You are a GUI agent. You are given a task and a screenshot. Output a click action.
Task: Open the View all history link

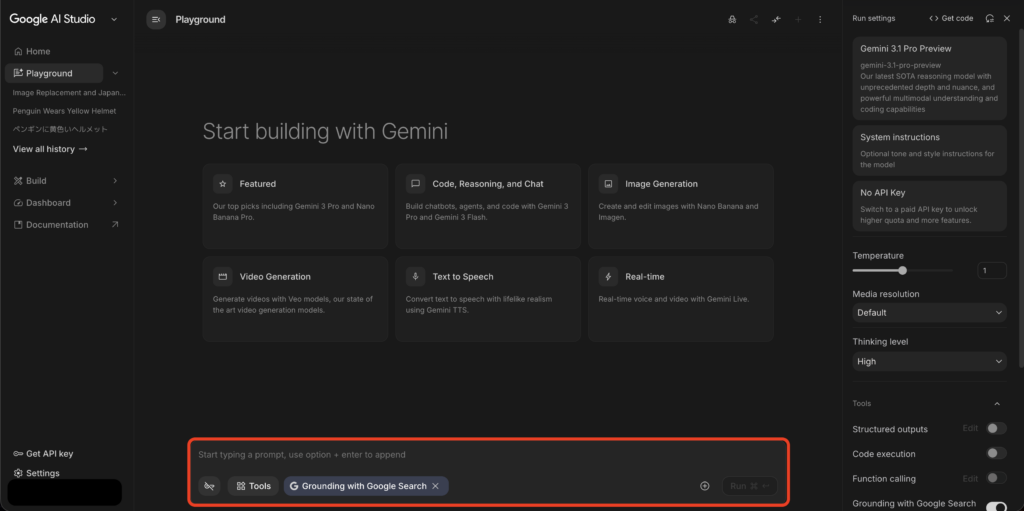click(50, 149)
